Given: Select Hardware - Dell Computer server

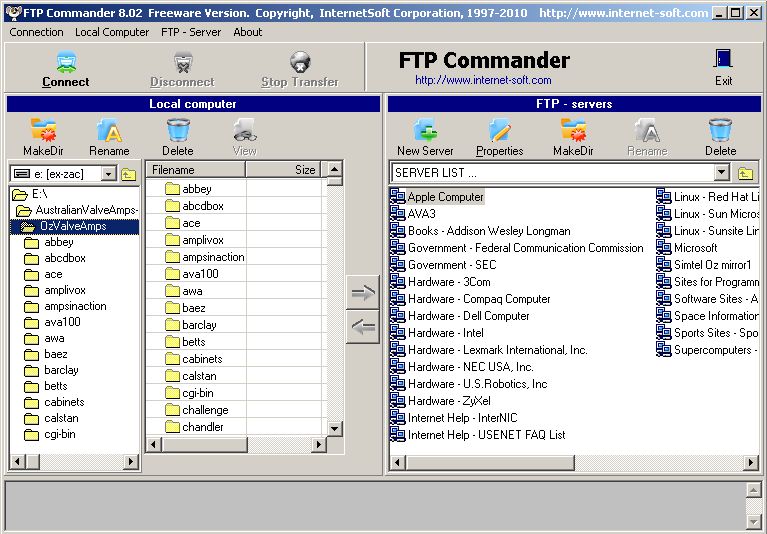Looking at the screenshot, I should tap(460, 315).
